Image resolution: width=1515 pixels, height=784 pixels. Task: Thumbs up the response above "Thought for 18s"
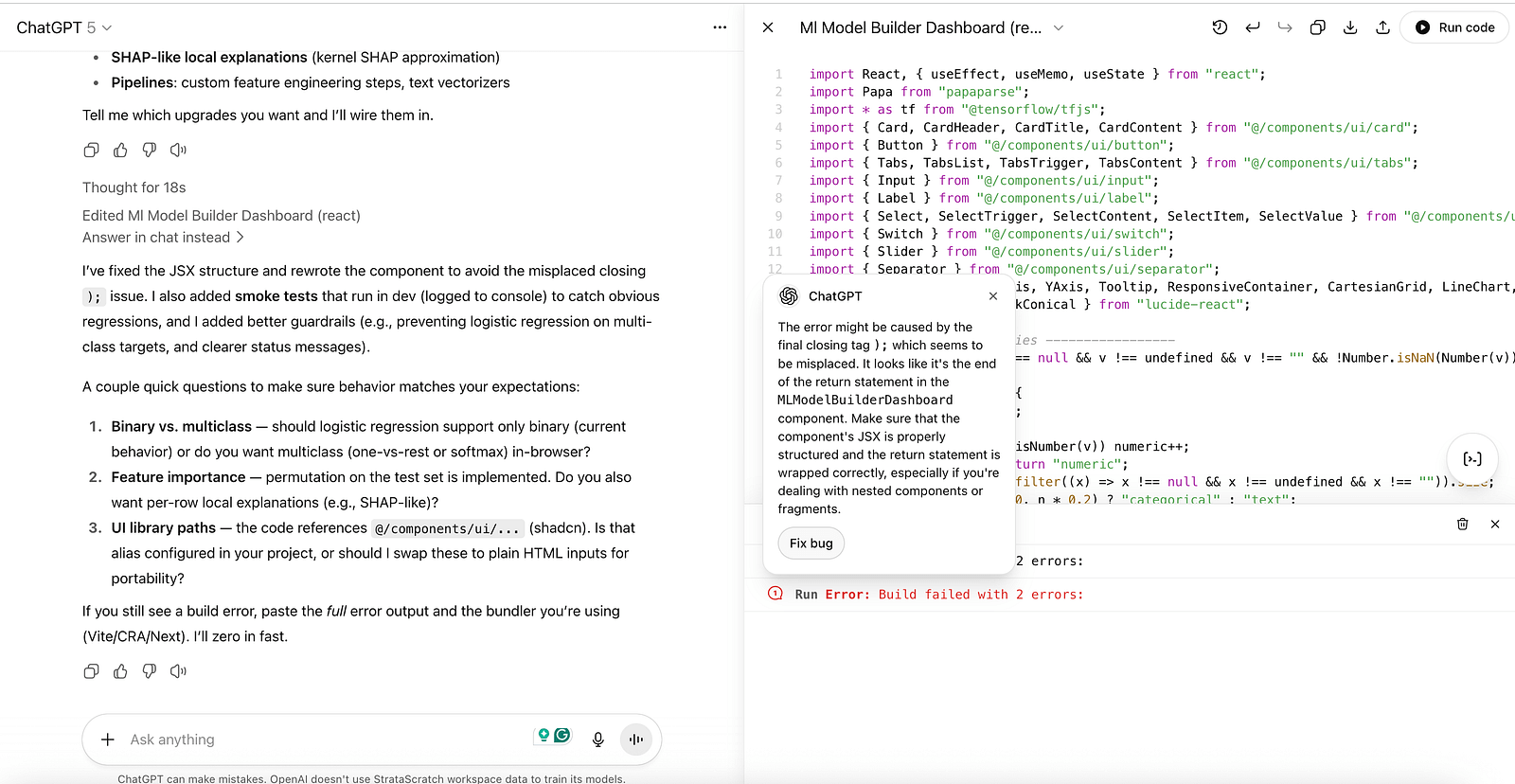point(120,151)
